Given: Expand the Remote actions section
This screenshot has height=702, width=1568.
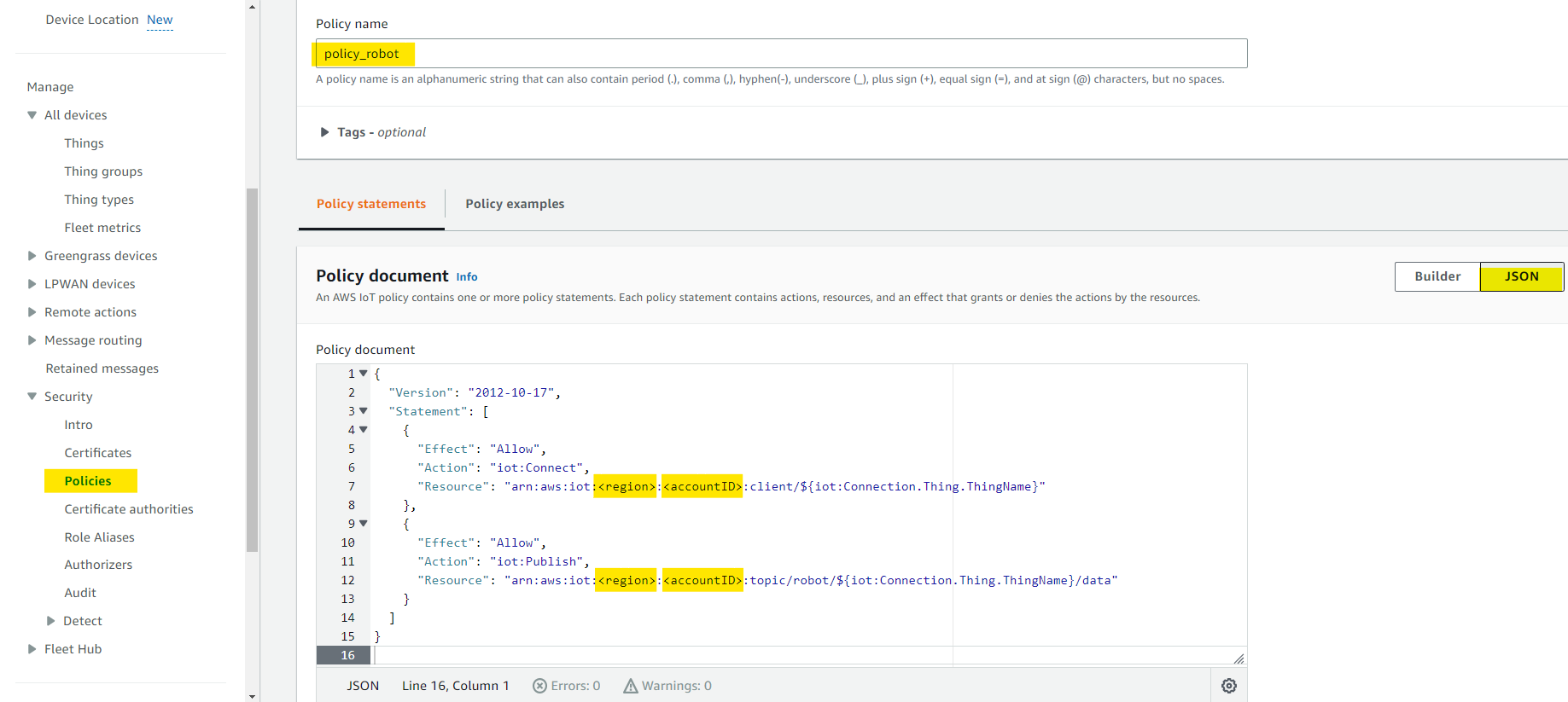Looking at the screenshot, I should point(32,312).
